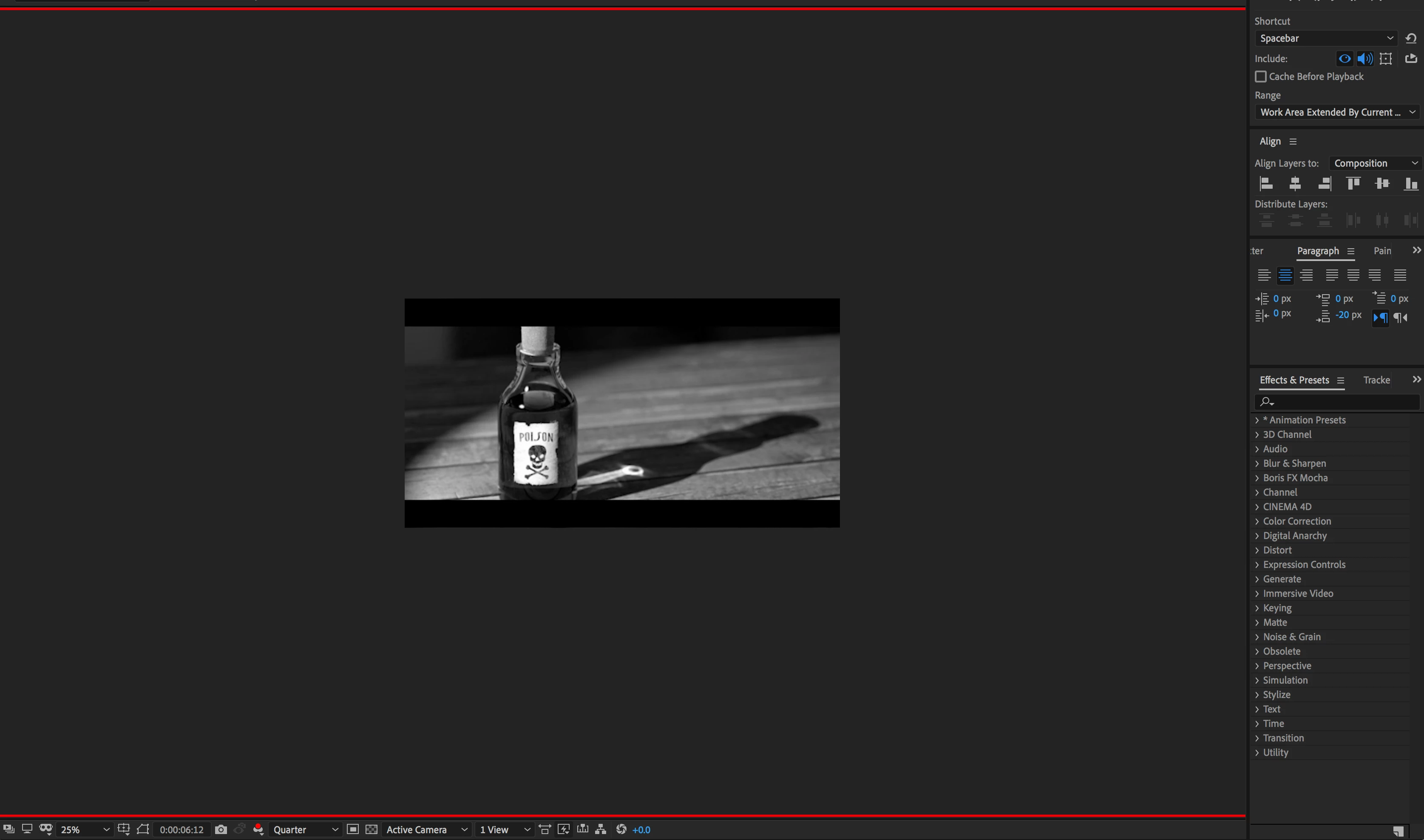Open the Spacebar shortcut dropdown

[1325, 38]
